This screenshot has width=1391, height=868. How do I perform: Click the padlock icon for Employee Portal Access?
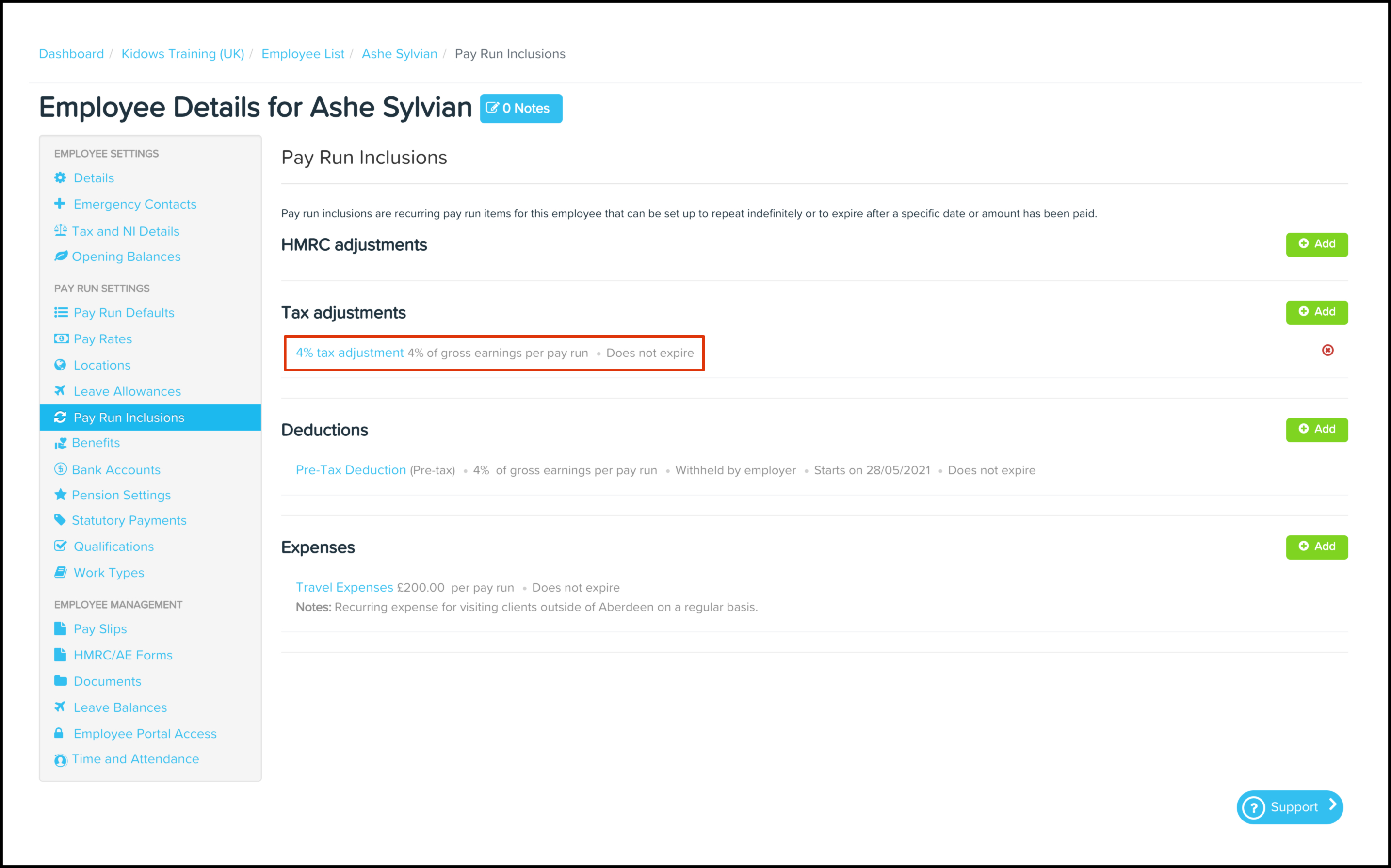click(x=59, y=733)
